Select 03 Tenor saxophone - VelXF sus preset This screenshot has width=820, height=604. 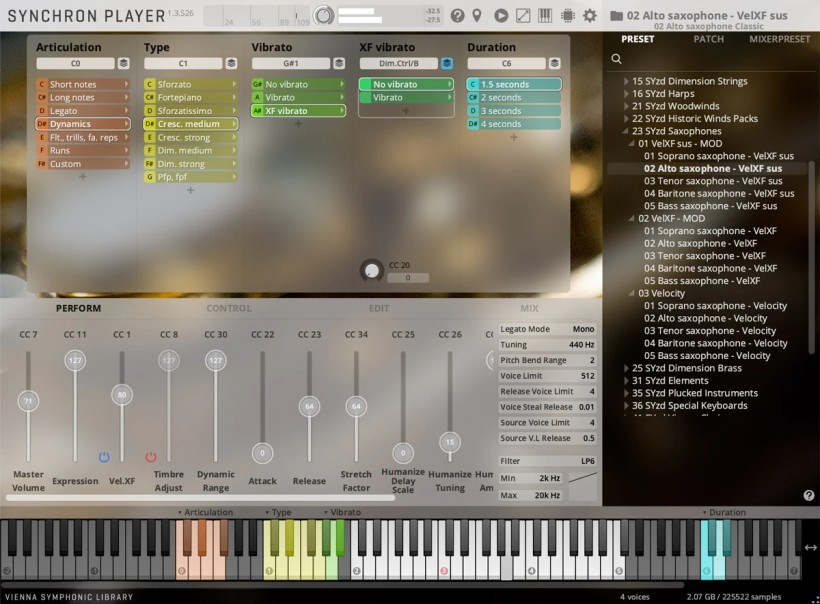click(x=710, y=181)
